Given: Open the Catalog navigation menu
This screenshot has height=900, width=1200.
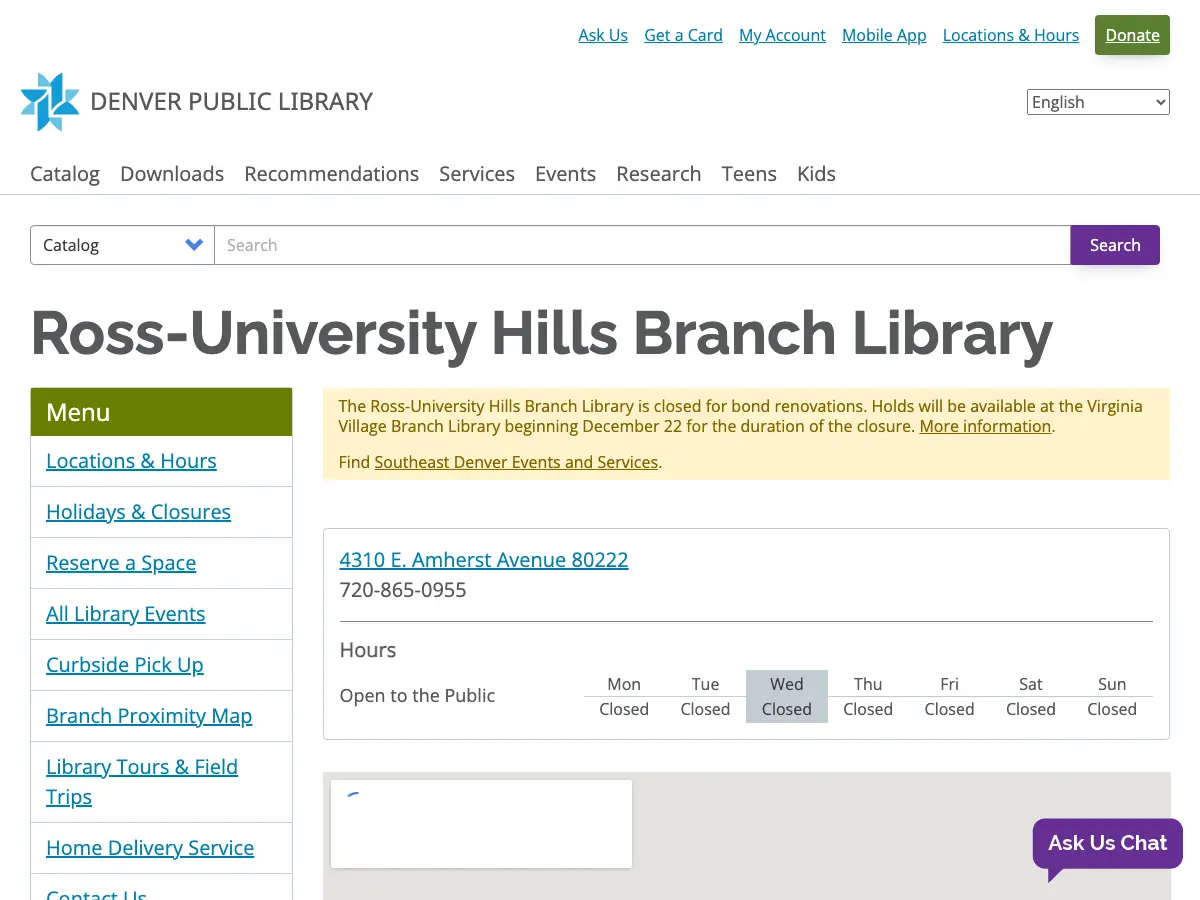Looking at the screenshot, I should (x=65, y=174).
